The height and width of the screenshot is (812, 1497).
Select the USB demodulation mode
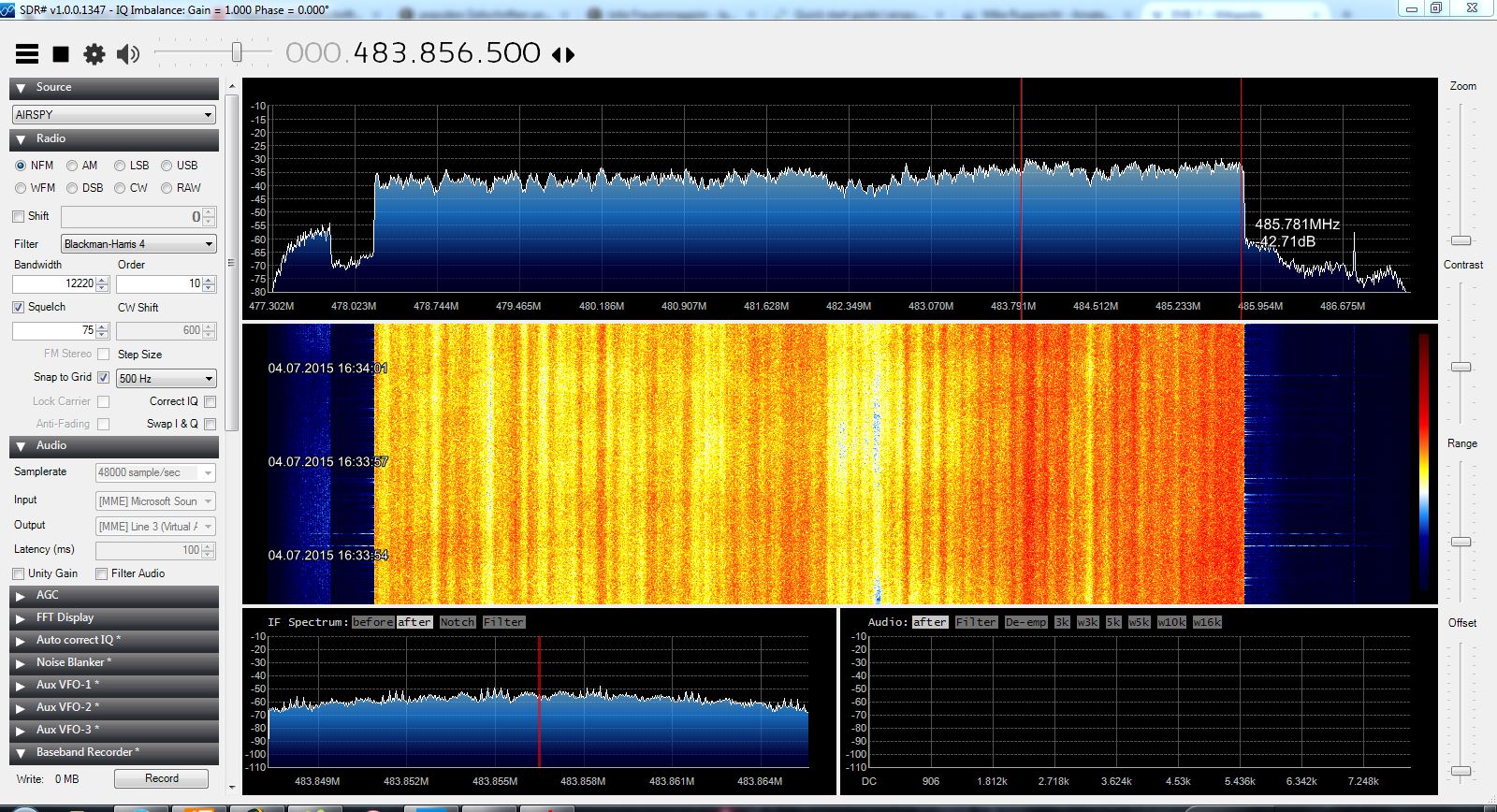pyautogui.click(x=167, y=166)
